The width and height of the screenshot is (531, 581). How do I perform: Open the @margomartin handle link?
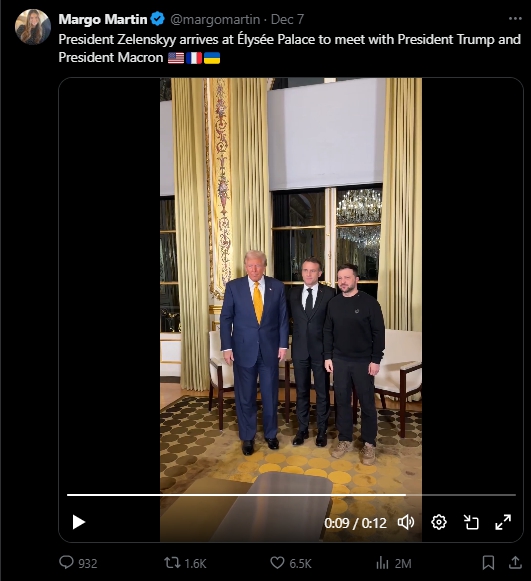click(x=215, y=19)
